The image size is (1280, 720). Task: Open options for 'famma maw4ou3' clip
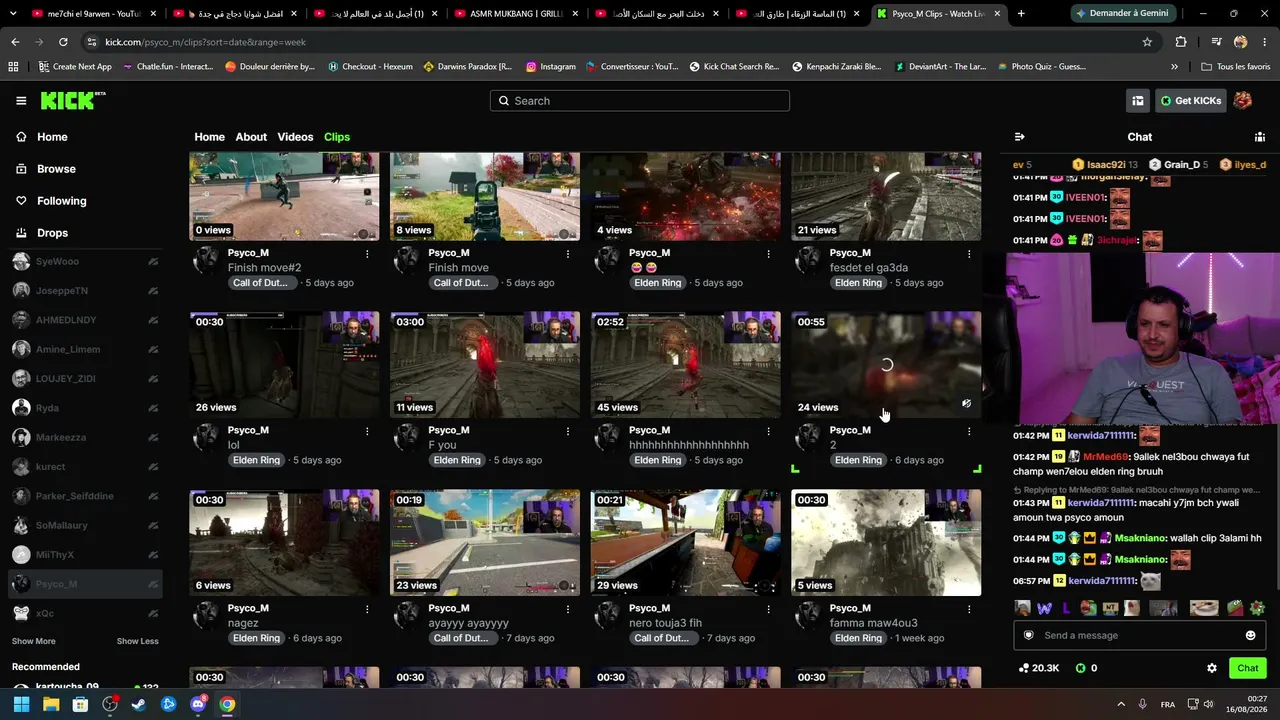(969, 609)
